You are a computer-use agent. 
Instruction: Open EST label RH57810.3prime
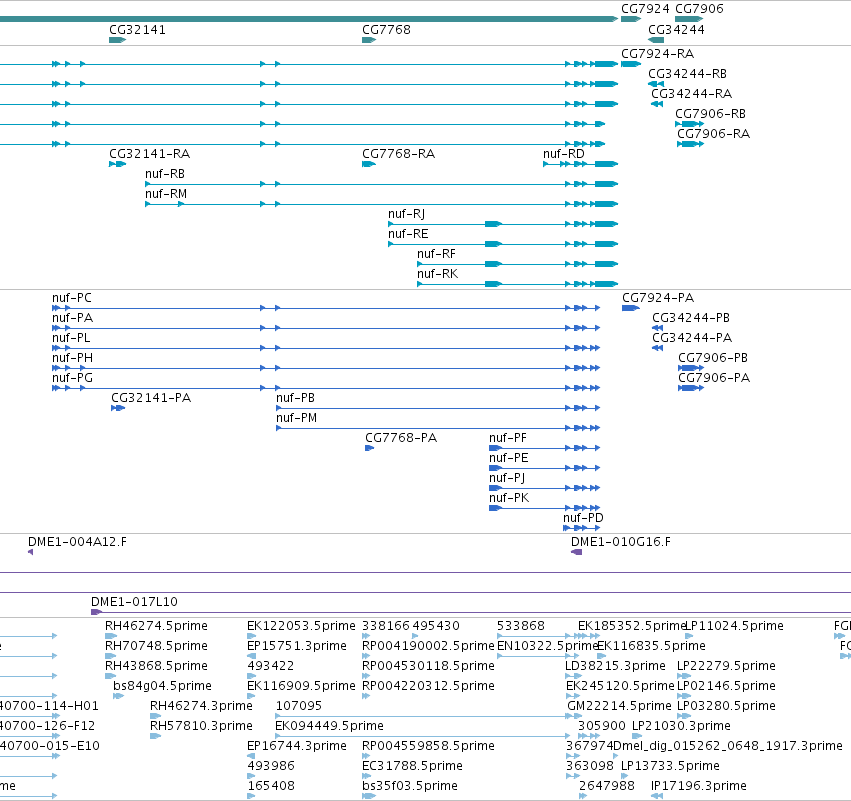(201, 726)
